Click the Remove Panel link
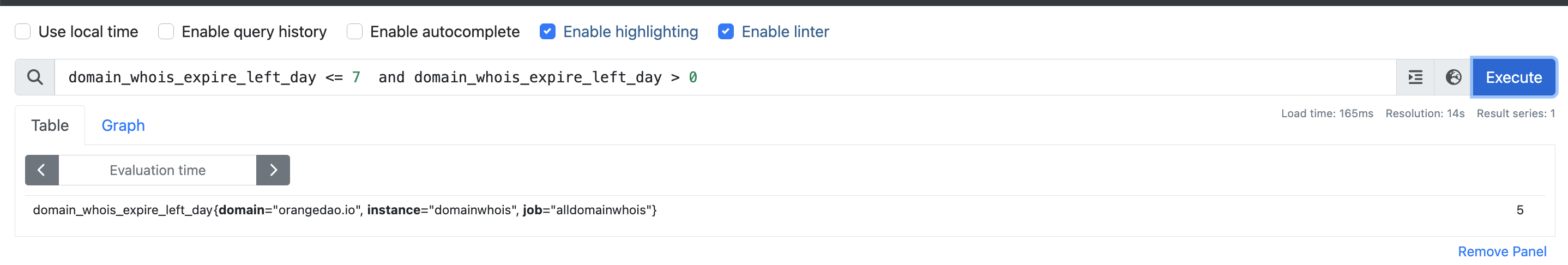The width and height of the screenshot is (1568, 265). coord(1501,251)
